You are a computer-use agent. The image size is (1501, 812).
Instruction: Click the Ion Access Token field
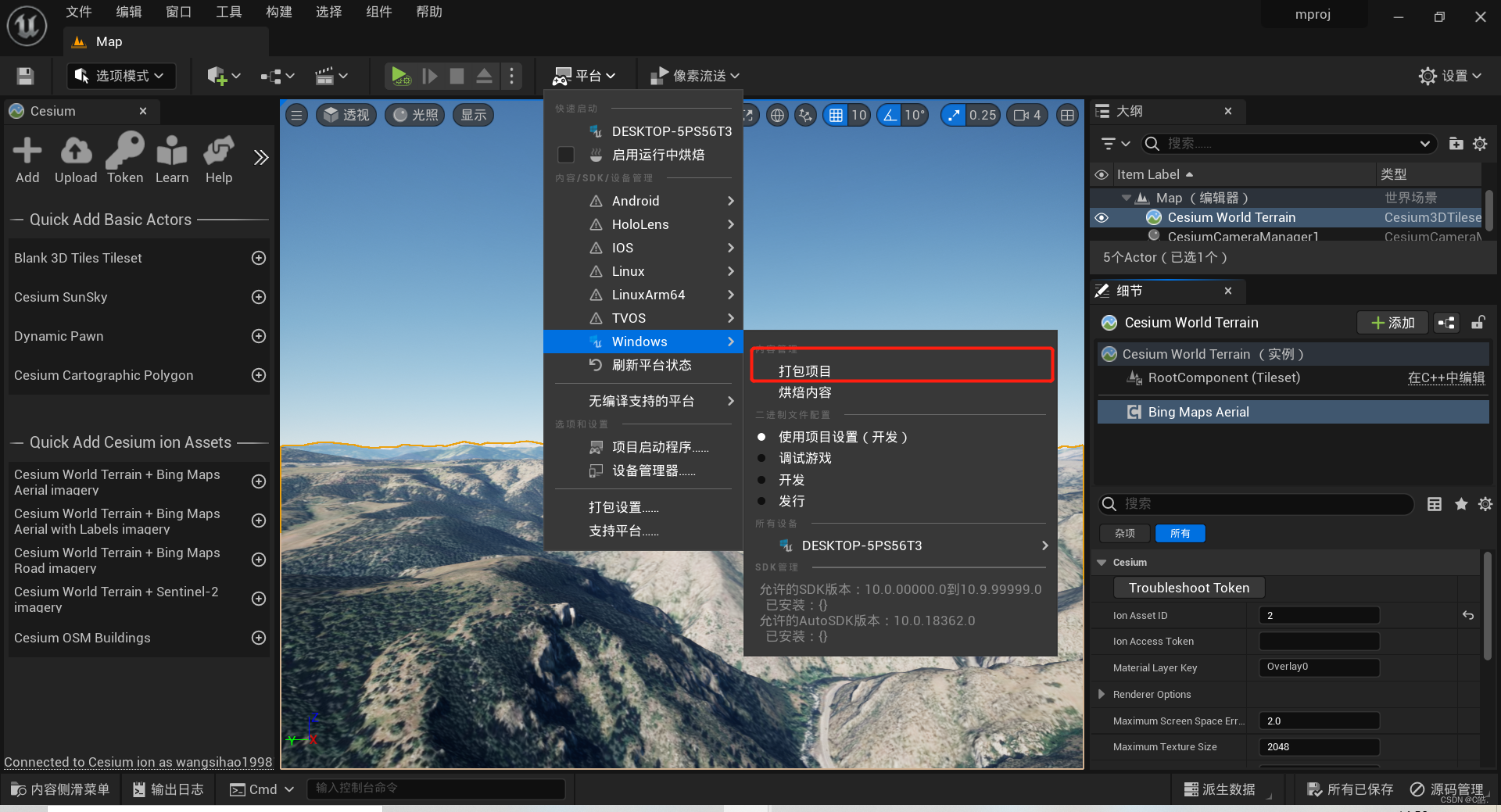click(x=1319, y=642)
